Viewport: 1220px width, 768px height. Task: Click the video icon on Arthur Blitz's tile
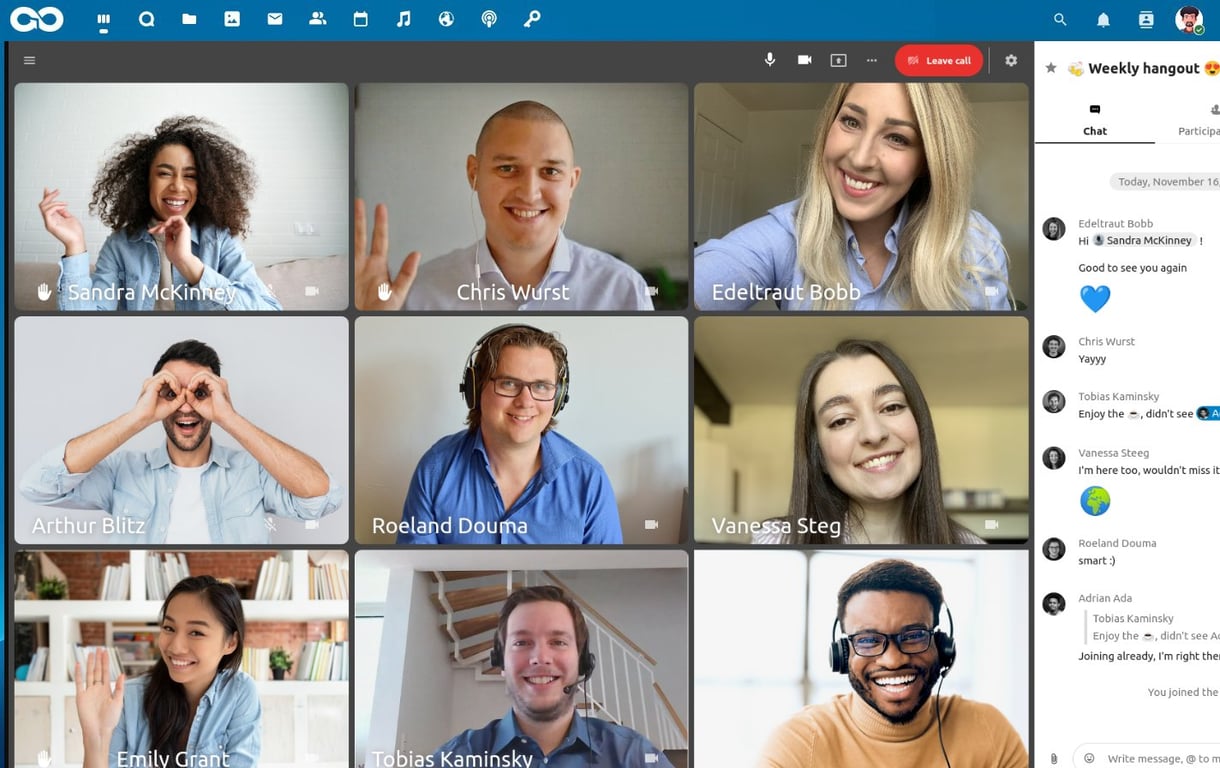[x=312, y=524]
